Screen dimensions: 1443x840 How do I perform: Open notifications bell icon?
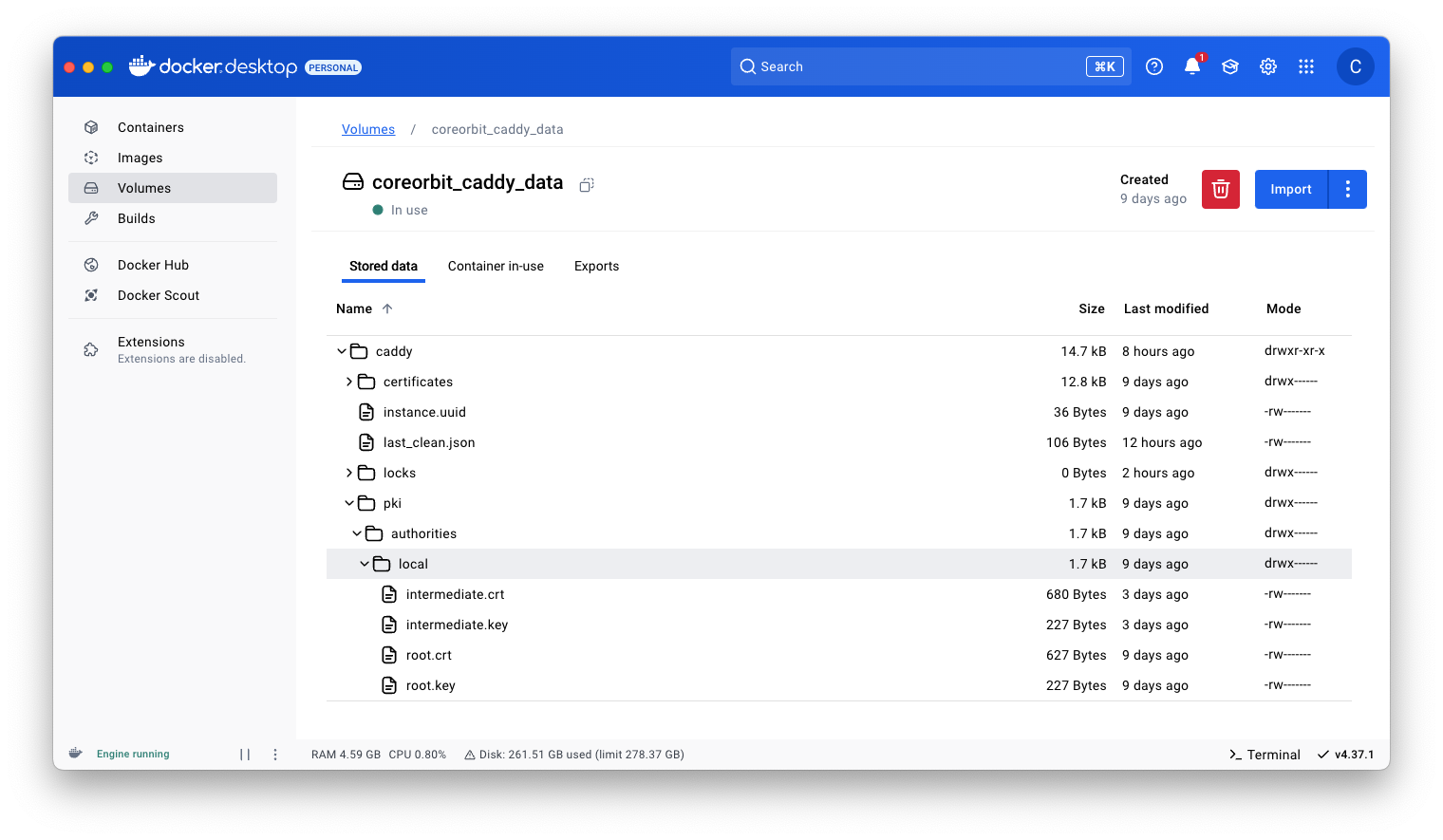1192,66
